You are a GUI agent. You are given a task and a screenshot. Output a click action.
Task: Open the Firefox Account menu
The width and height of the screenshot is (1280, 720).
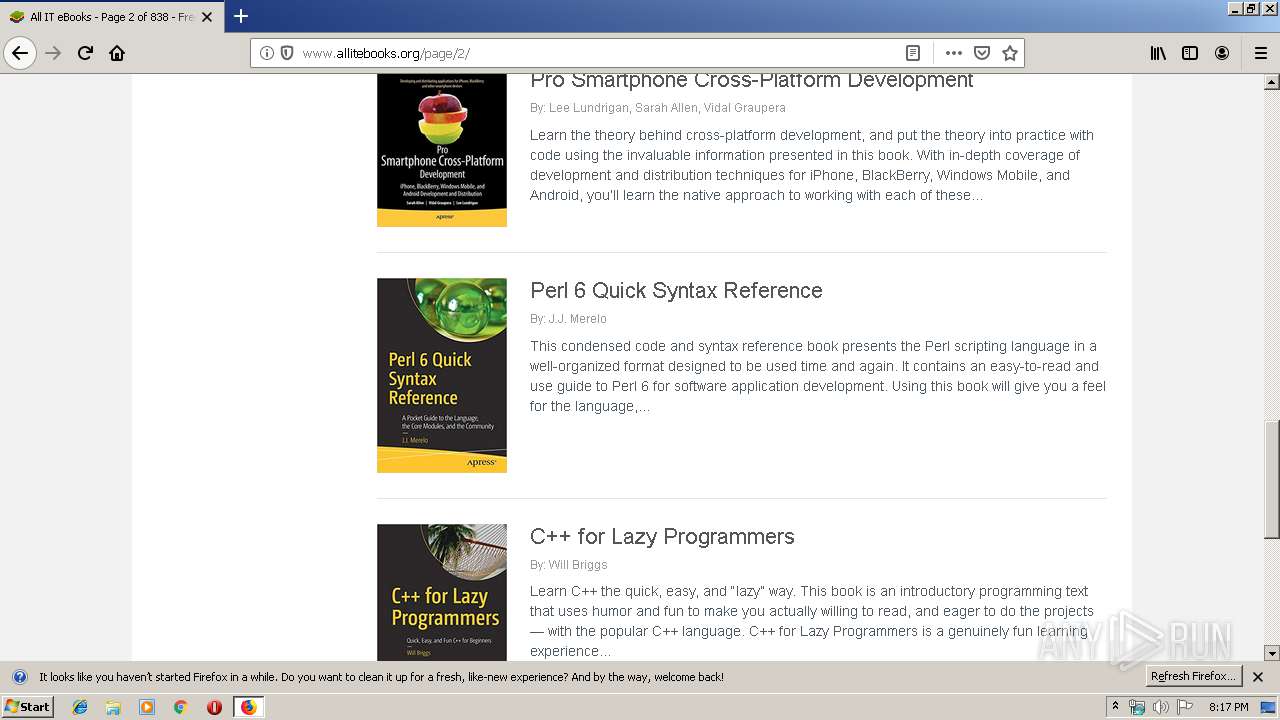(1222, 53)
